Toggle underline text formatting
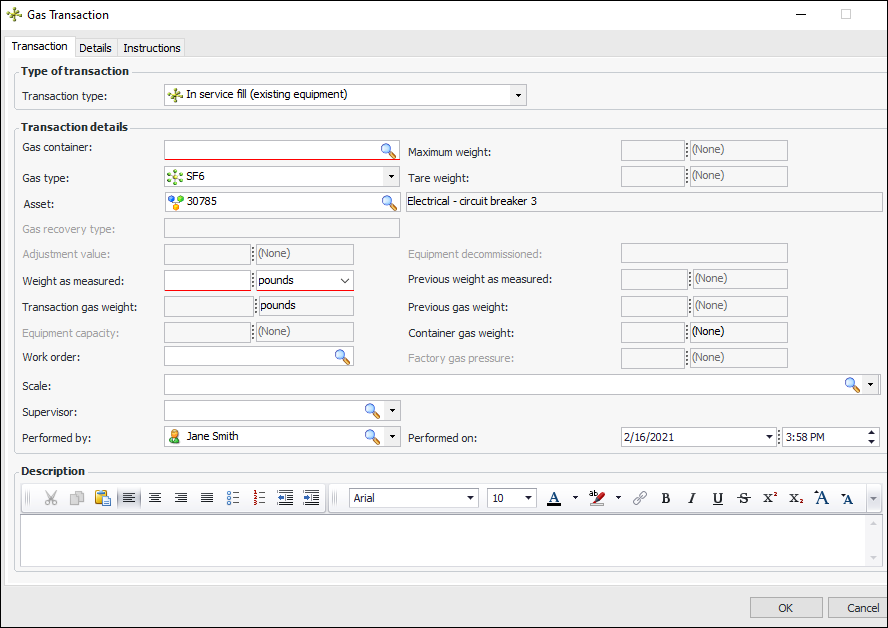This screenshot has width=888, height=628. [x=717, y=498]
